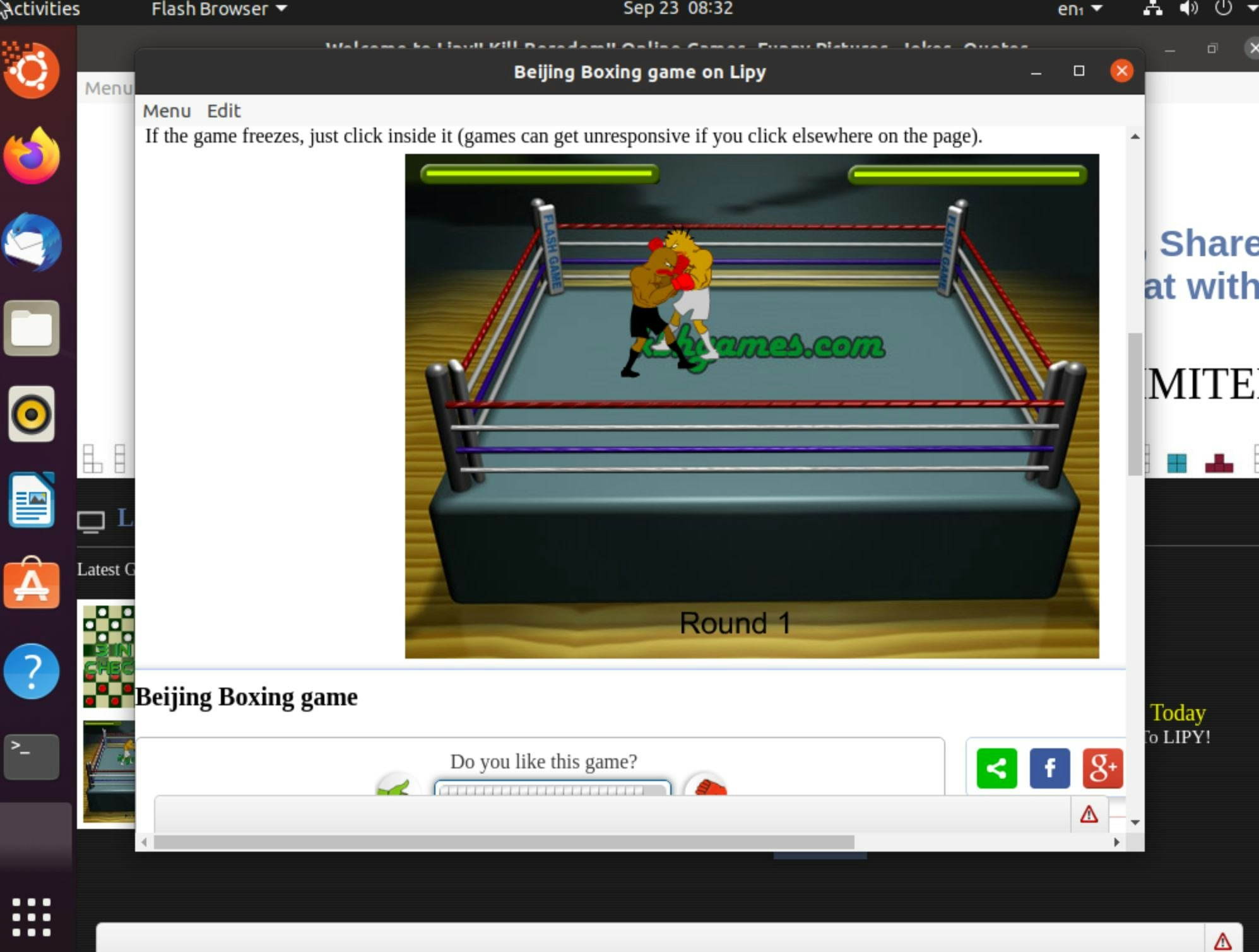
Task: Open Rhythmbox music player from dock
Action: tap(32, 414)
